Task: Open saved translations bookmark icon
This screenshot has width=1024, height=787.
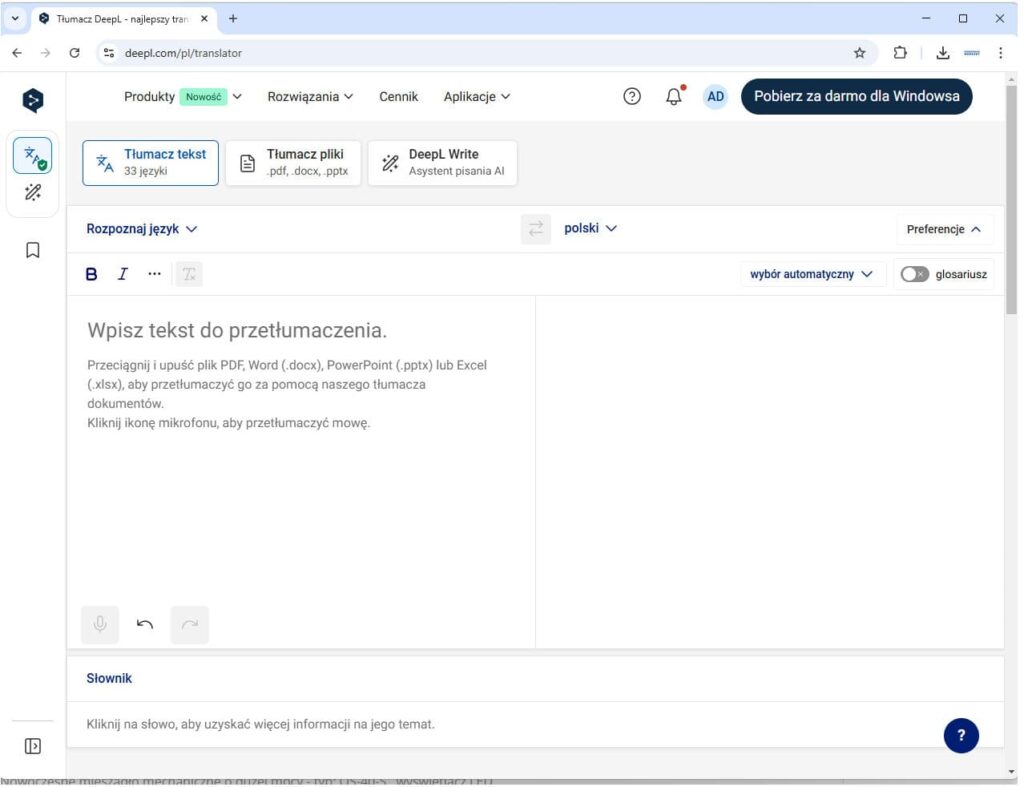Action: tap(33, 250)
